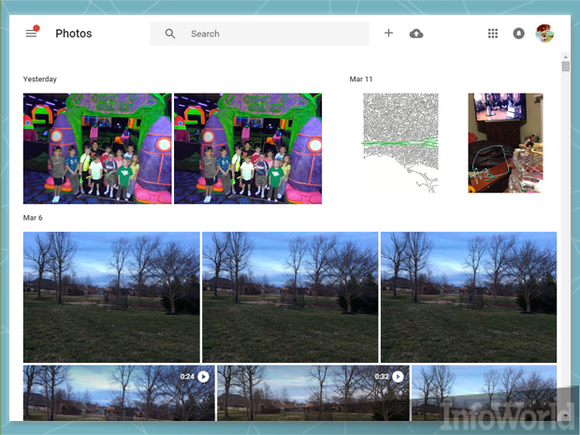Screen dimensions: 580x435
Task: Open the bottom-right park panorama photo
Action: [x=484, y=393]
